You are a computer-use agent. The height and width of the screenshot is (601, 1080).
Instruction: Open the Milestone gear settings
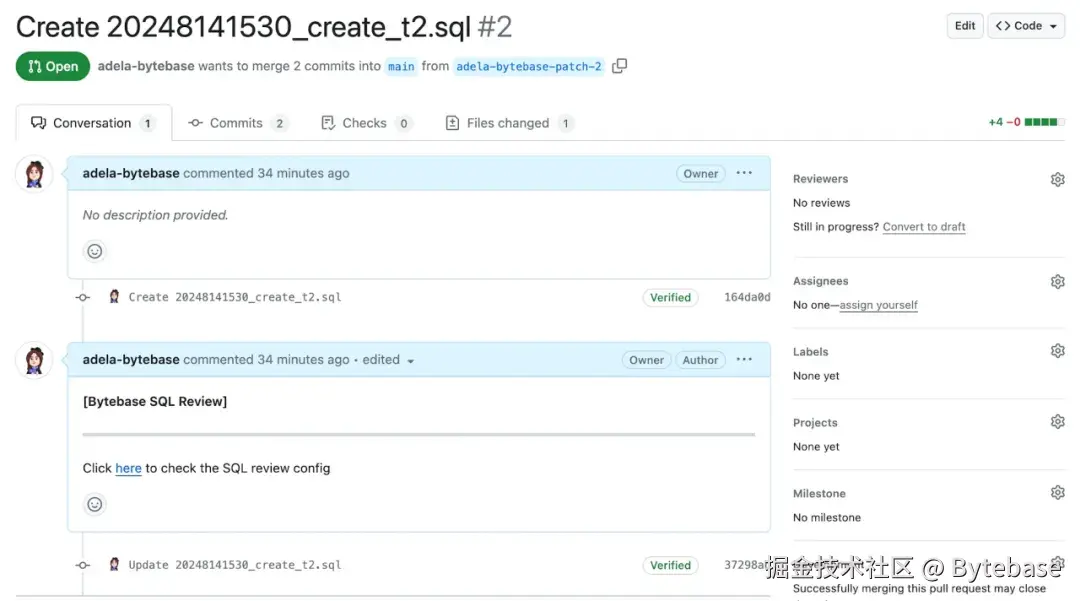point(1057,492)
